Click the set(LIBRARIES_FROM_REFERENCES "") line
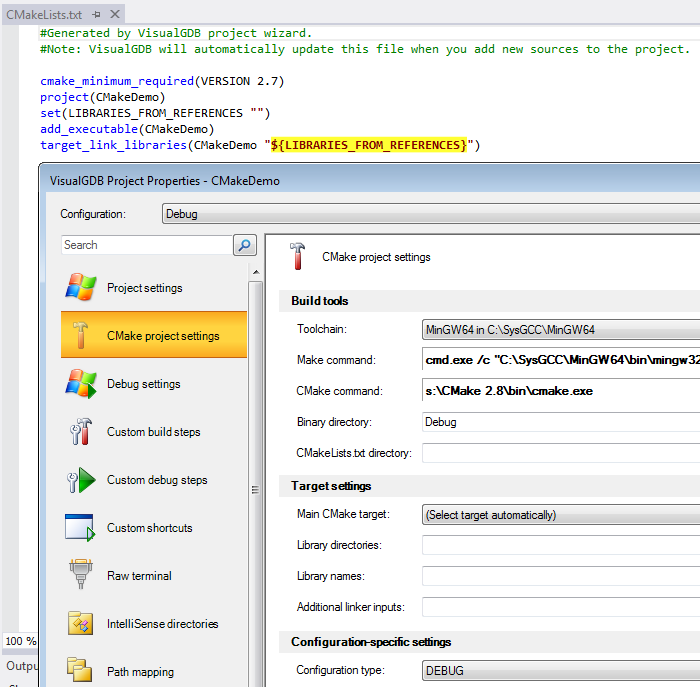The width and height of the screenshot is (700, 687). [155, 113]
